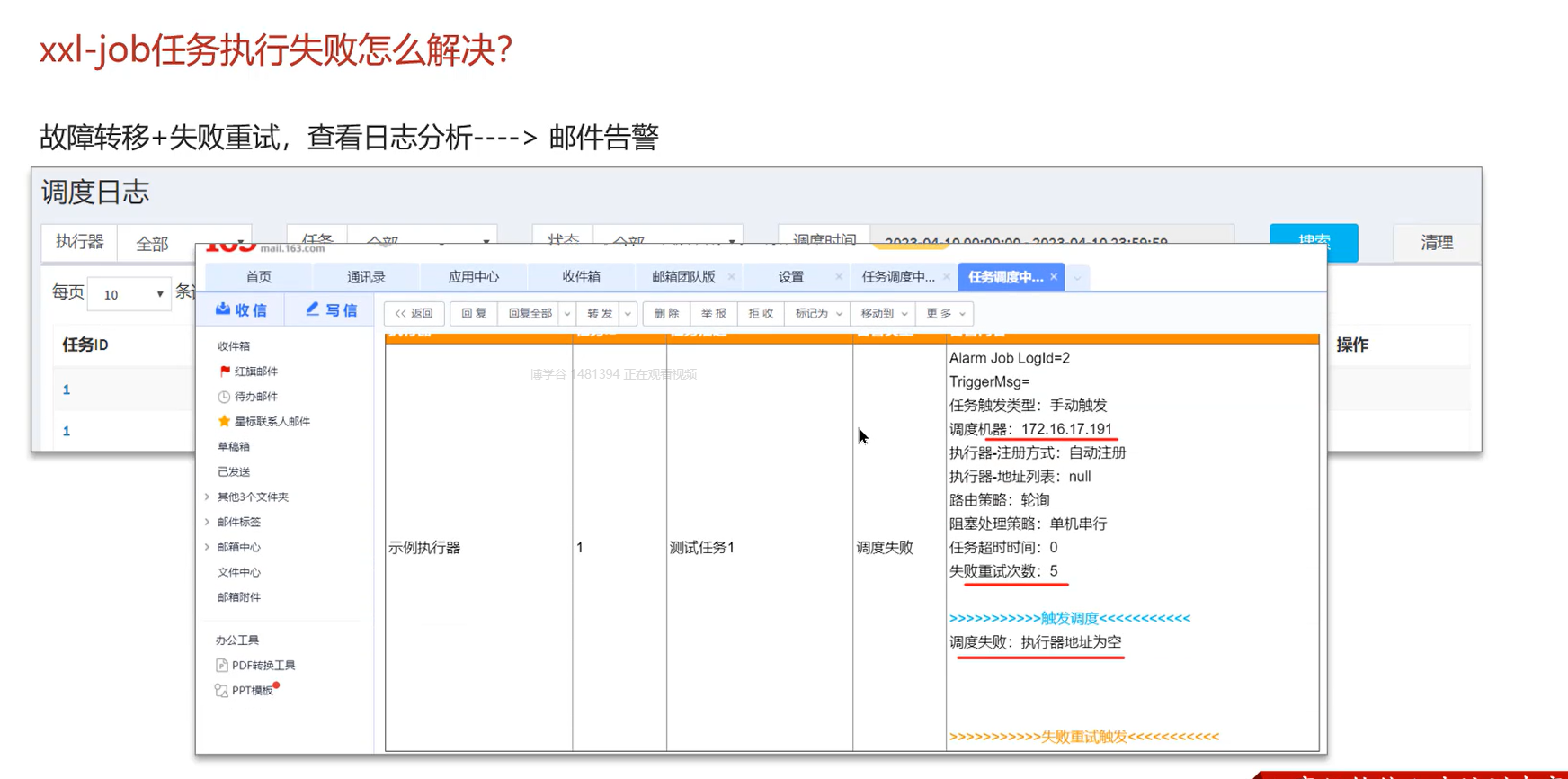
Task: Close the inactive 任务调度中... tab
Action: [x=947, y=276]
